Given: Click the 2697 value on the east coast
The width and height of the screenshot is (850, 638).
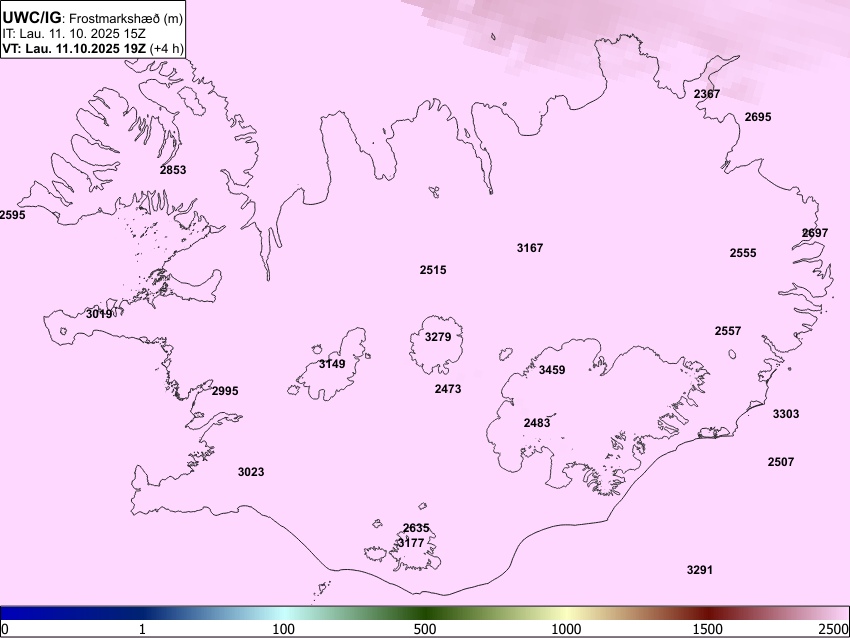Looking at the screenshot, I should click(815, 233).
